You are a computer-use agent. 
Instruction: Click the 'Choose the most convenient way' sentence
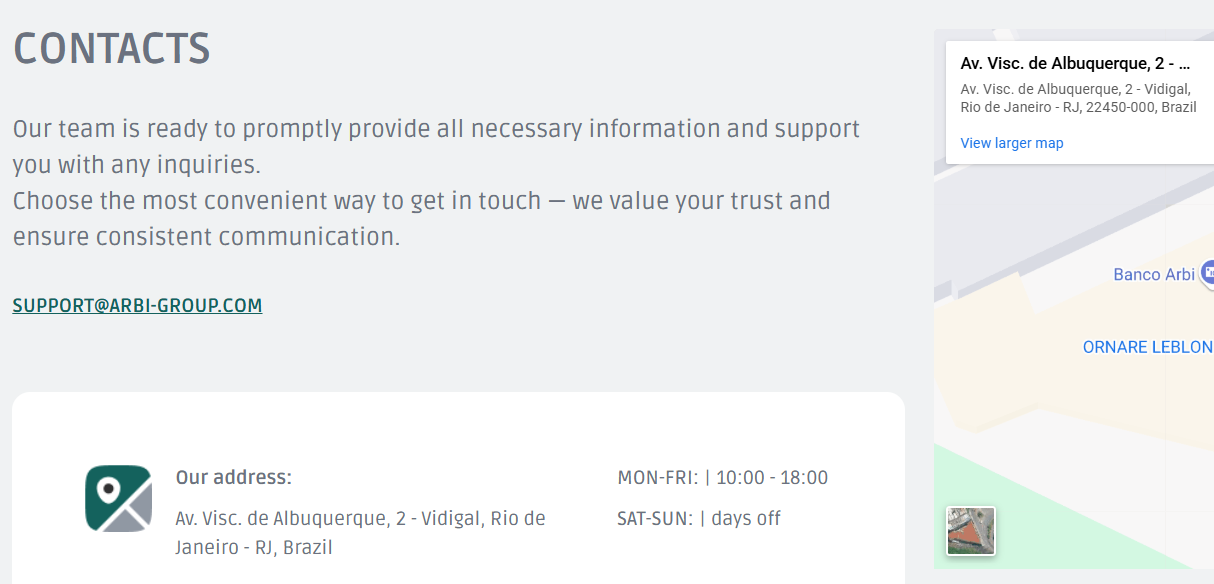[421, 218]
